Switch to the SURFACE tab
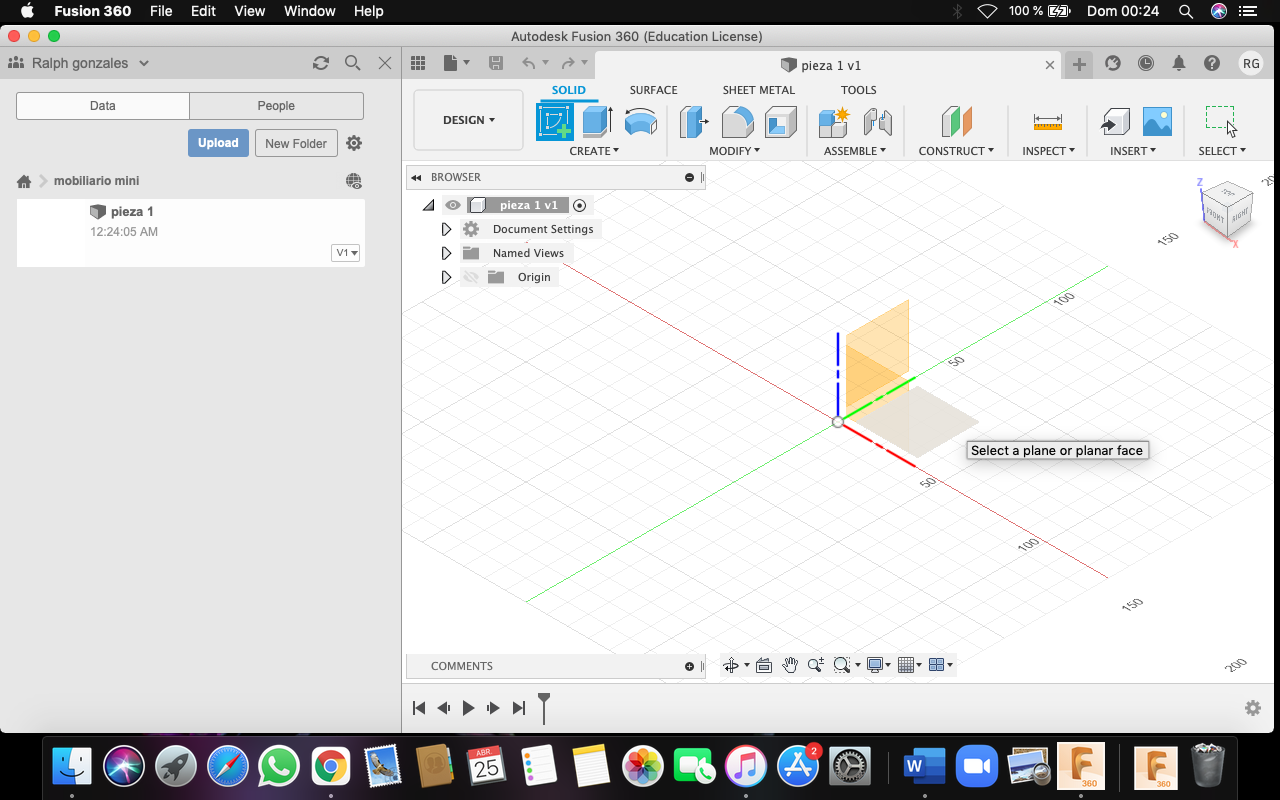This screenshot has width=1280, height=800. [653, 90]
